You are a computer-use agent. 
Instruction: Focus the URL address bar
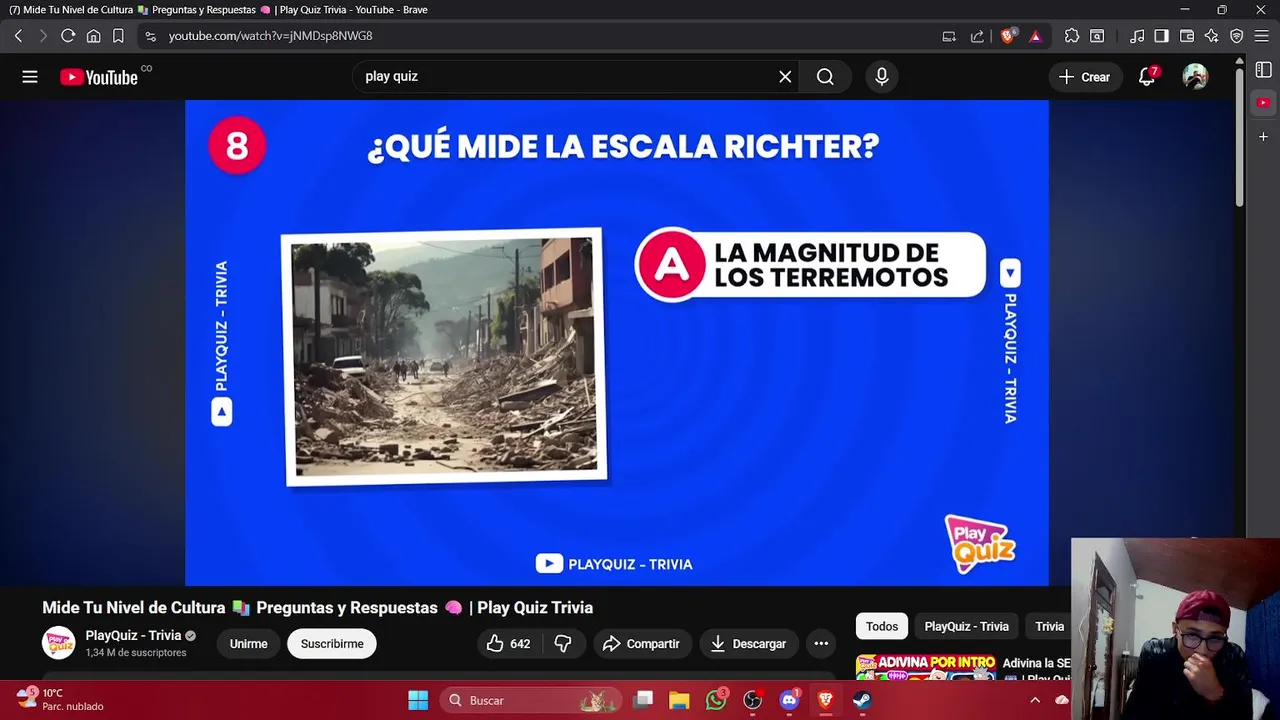[540, 36]
